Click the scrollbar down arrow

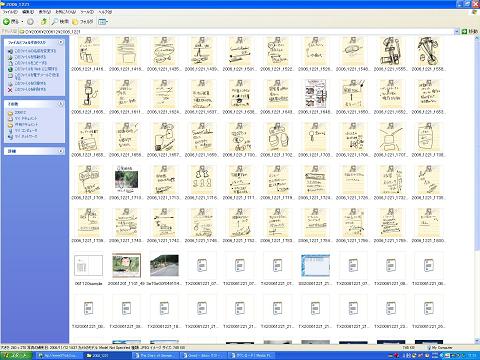tap(476, 341)
